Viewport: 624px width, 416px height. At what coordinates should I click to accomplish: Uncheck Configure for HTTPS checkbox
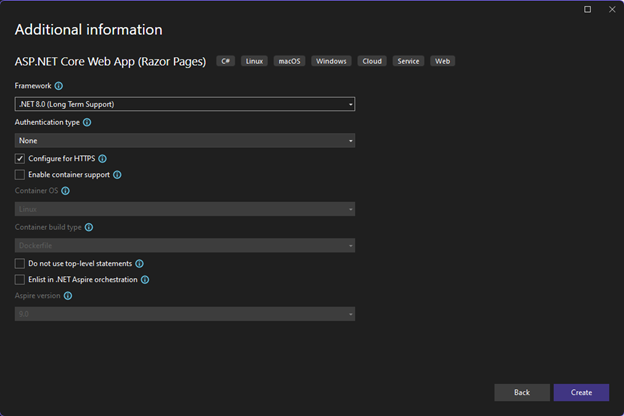pyautogui.click(x=20, y=159)
